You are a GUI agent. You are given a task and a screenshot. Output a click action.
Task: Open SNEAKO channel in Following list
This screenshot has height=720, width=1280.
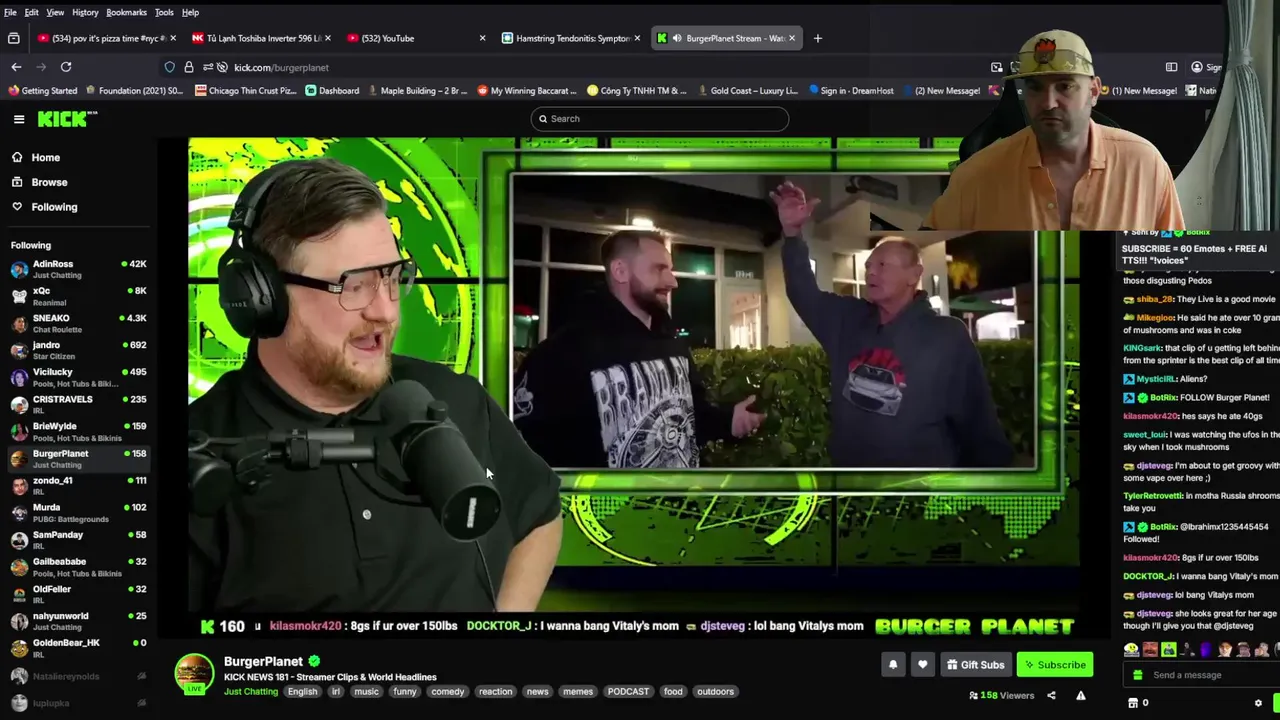78,322
